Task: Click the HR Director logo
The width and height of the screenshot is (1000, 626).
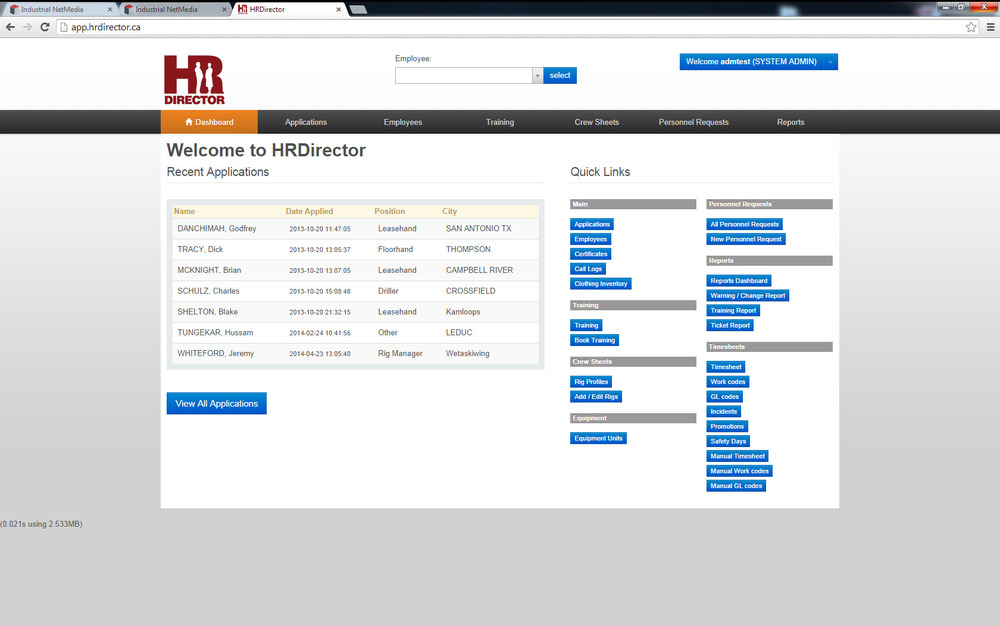Action: pos(195,80)
